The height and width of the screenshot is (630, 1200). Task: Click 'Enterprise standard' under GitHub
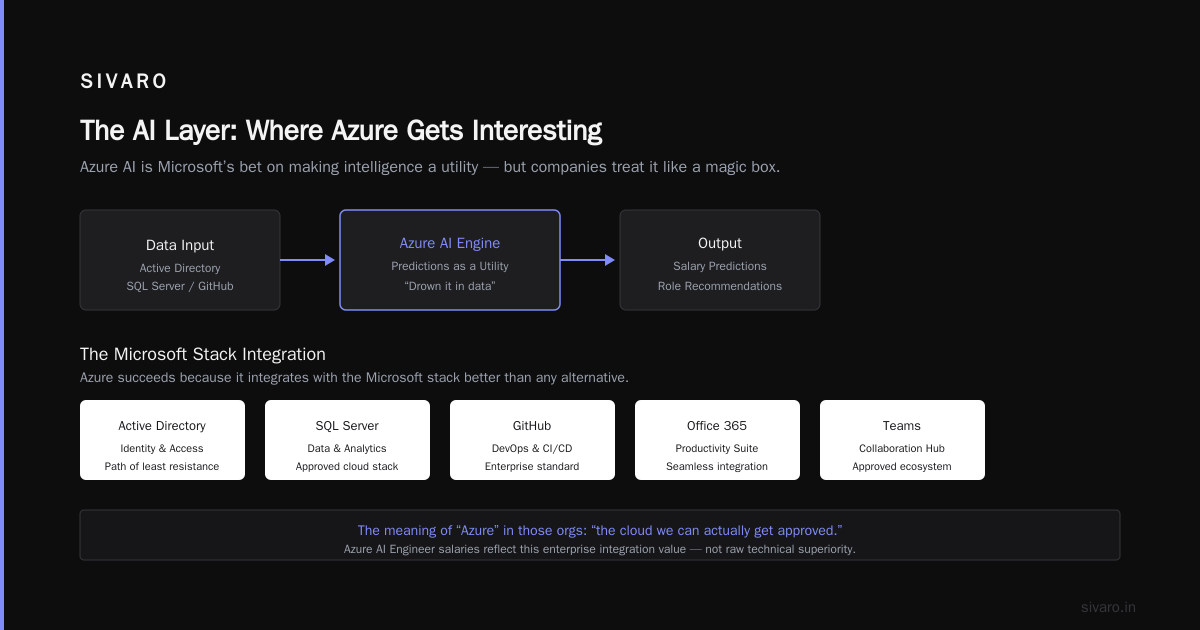532,467
